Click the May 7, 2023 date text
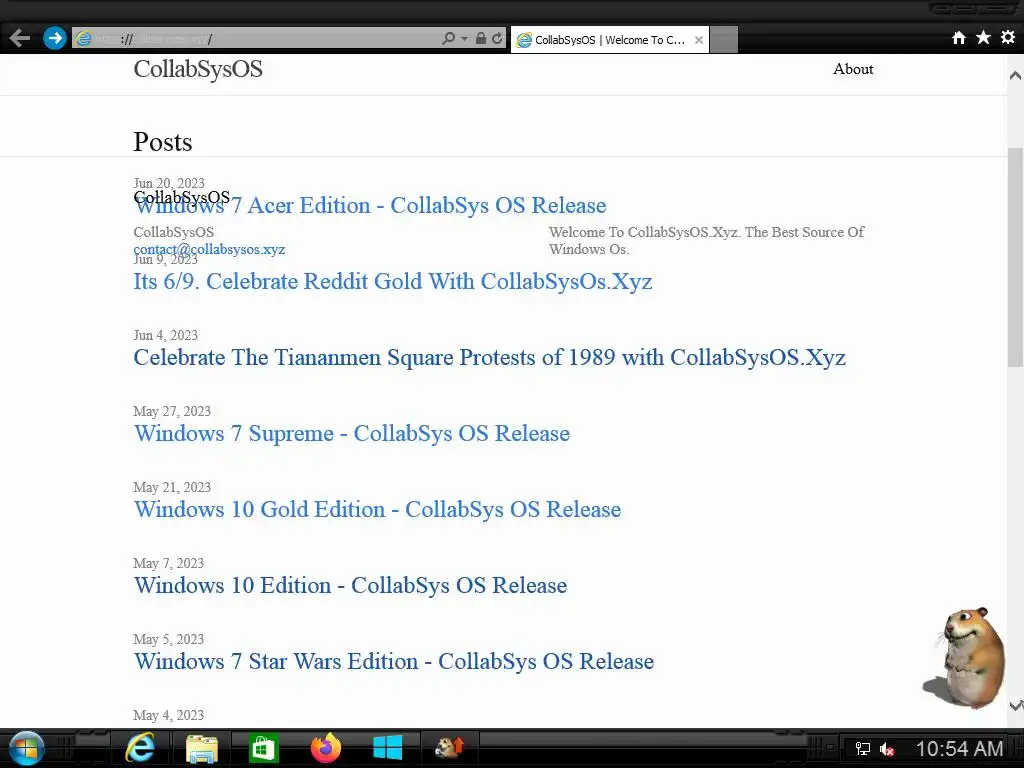The height and width of the screenshot is (768, 1024). point(168,564)
